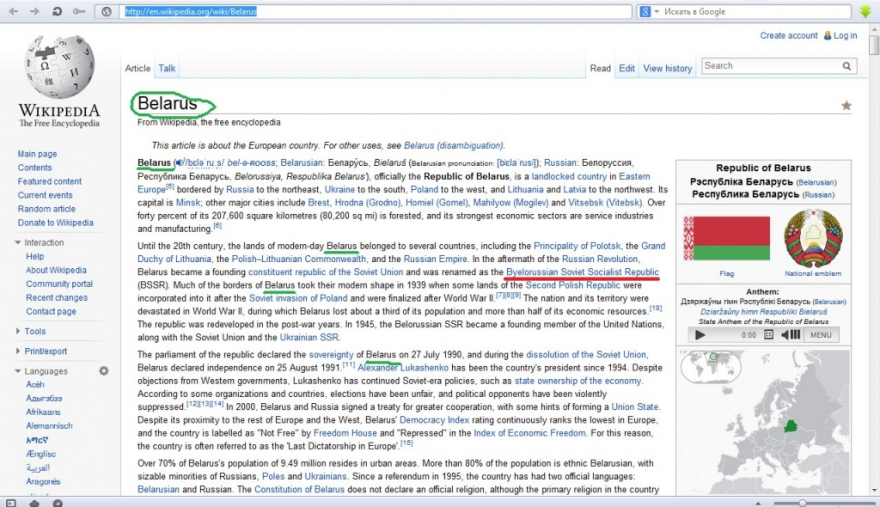This screenshot has height=507, width=880.
Task: Play pronunciation audio speaker icon beside Belarus
Action: (x=178, y=162)
